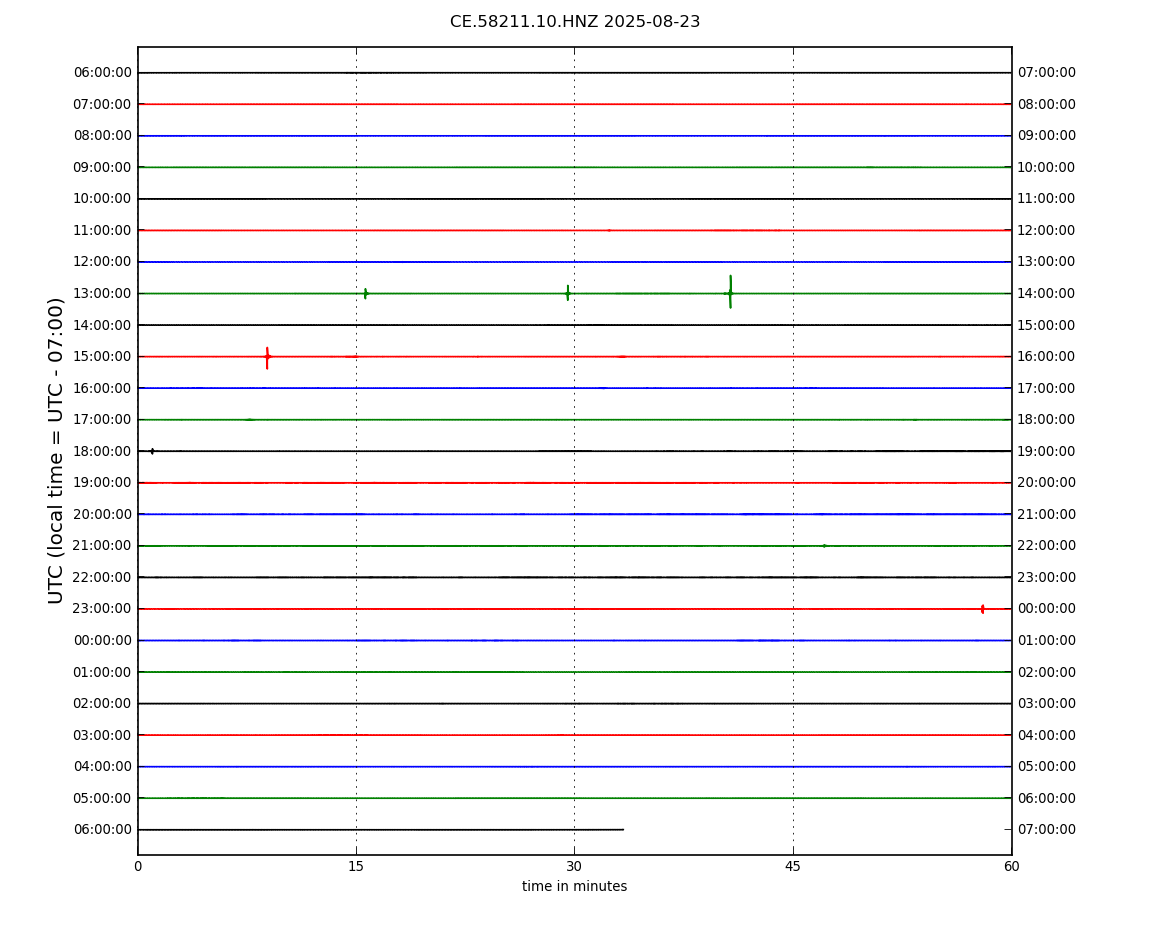Click the red spike on the 15:00:00 trace
The height and width of the screenshot is (950, 1150).
(x=267, y=357)
